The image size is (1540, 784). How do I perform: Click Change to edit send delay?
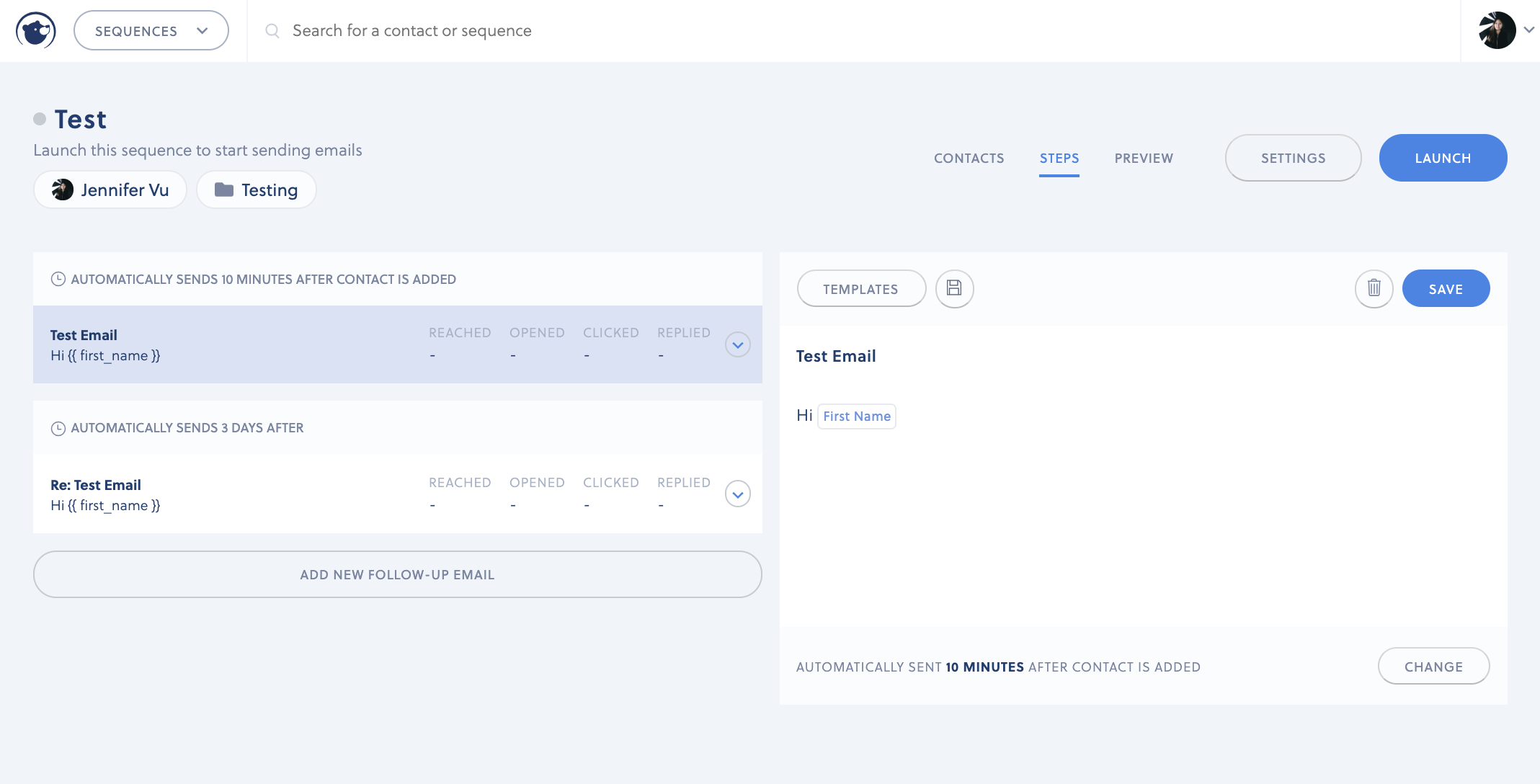pos(1433,667)
